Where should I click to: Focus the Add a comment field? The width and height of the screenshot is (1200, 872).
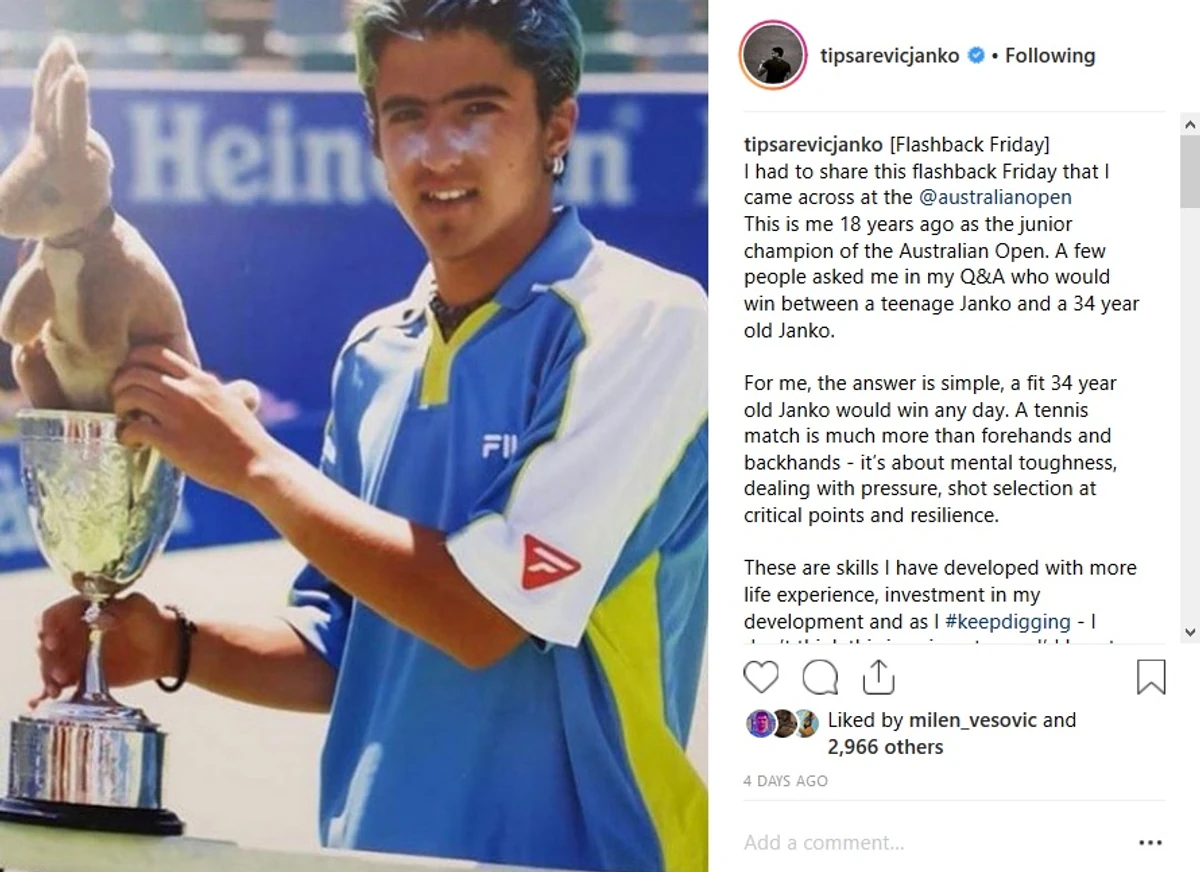pos(934,843)
